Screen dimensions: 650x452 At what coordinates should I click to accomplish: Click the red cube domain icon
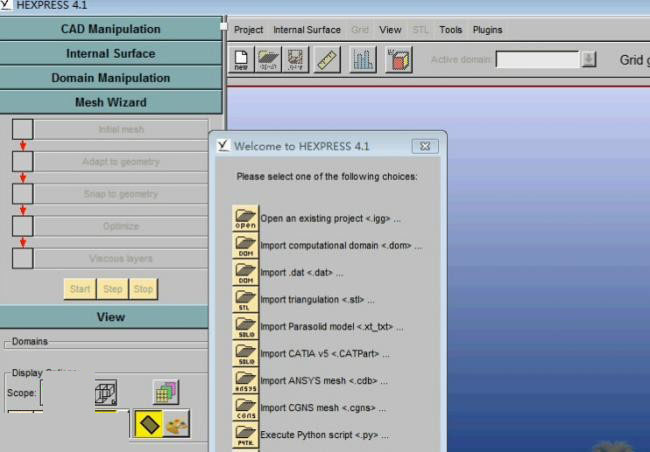[399, 59]
